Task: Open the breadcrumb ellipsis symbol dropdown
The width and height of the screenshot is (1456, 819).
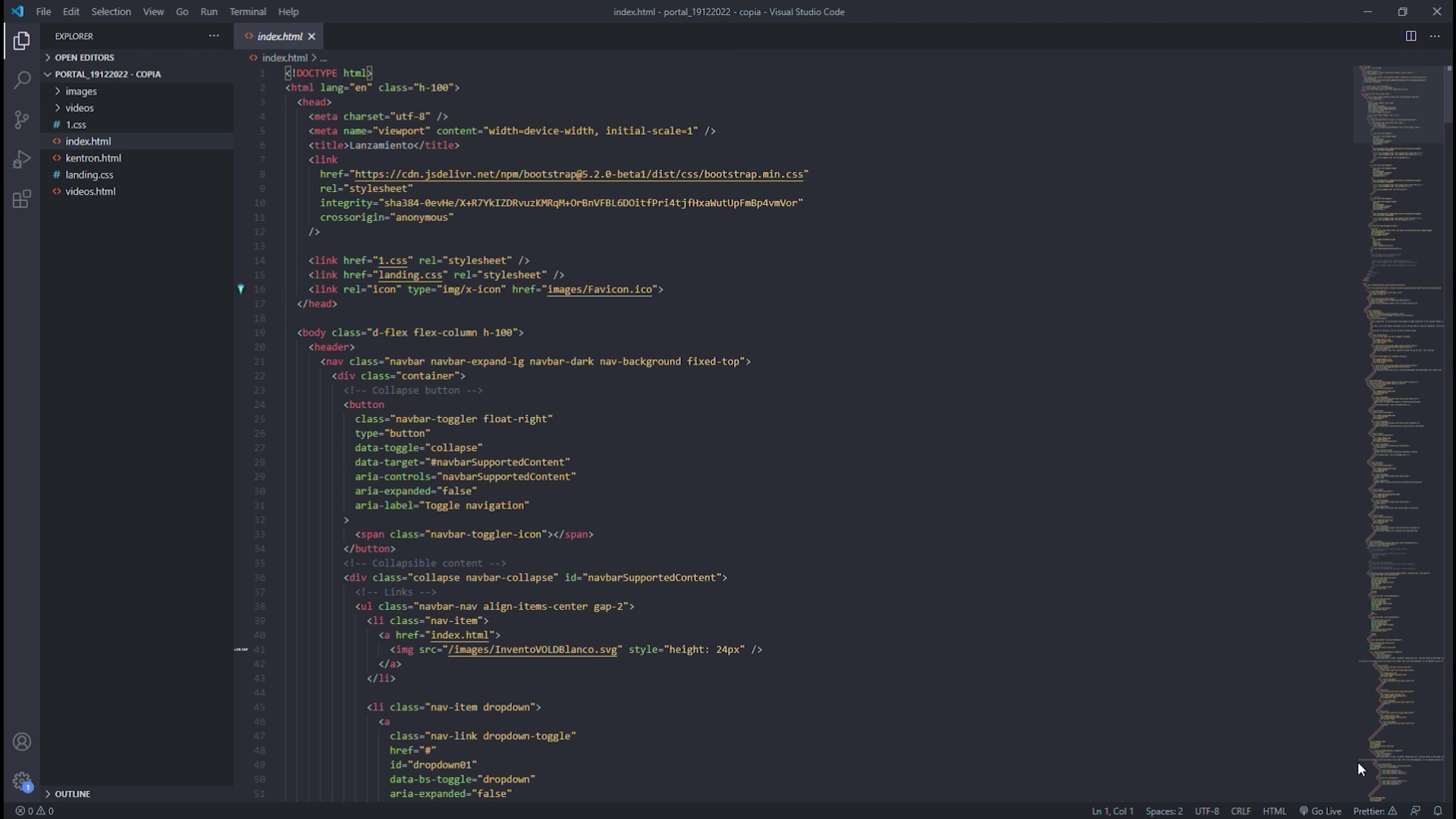Action: pos(323,58)
